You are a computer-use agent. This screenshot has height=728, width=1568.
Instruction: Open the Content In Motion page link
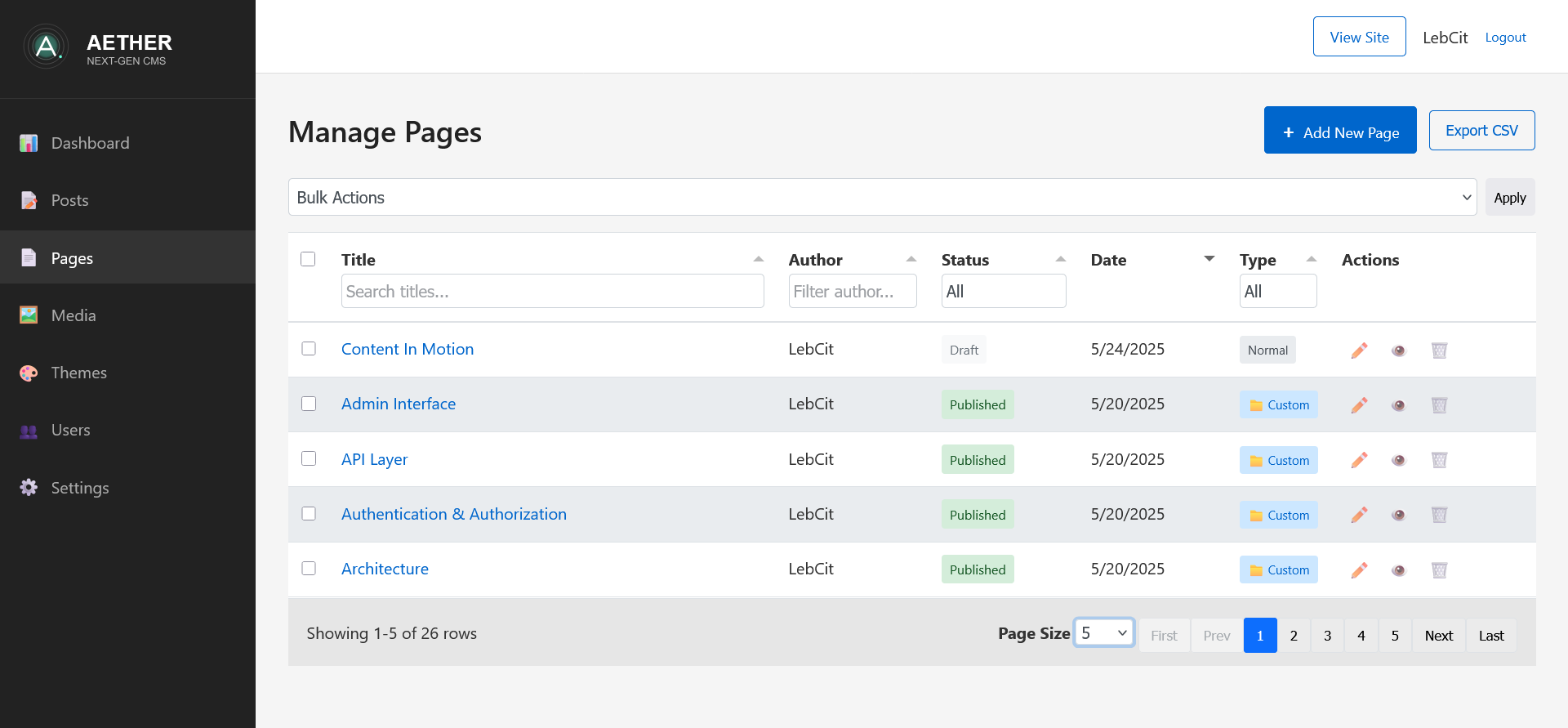[408, 349]
